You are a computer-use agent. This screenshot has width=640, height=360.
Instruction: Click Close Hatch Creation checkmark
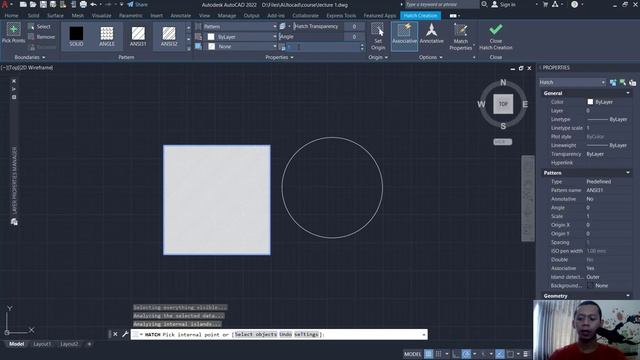496,36
